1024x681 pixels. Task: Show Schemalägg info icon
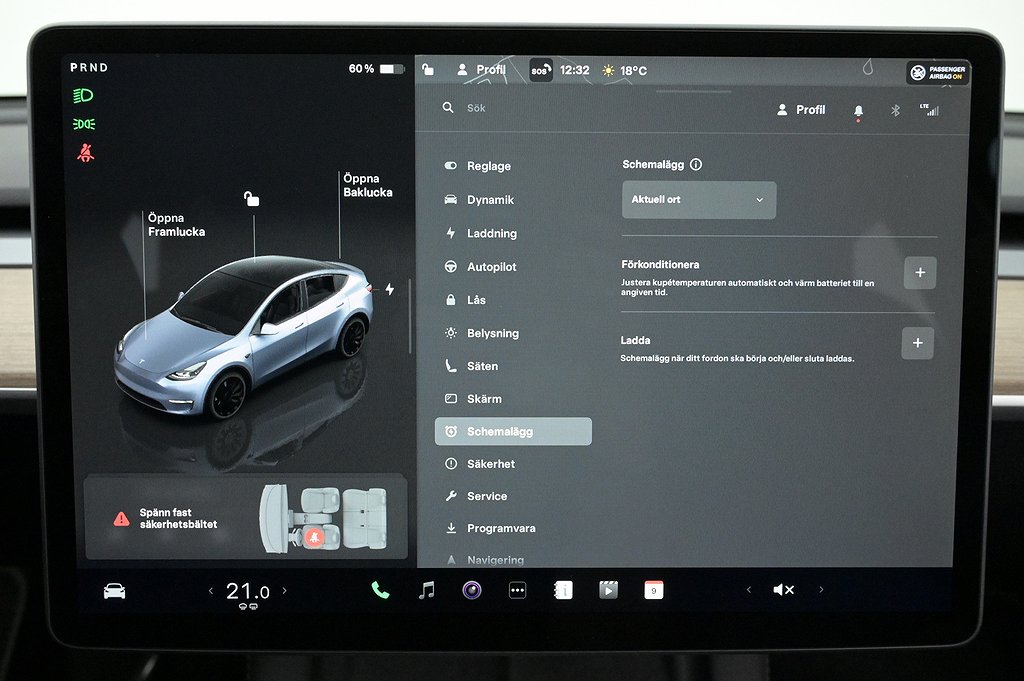(x=696, y=165)
